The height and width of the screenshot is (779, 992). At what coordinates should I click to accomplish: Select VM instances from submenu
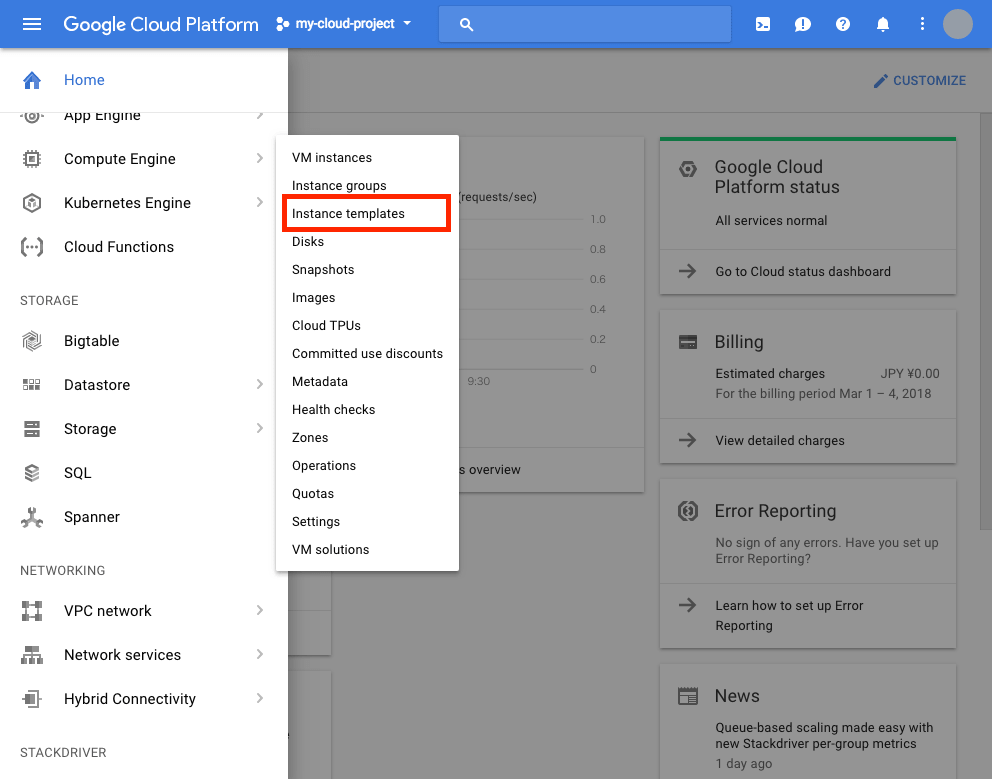367,158
